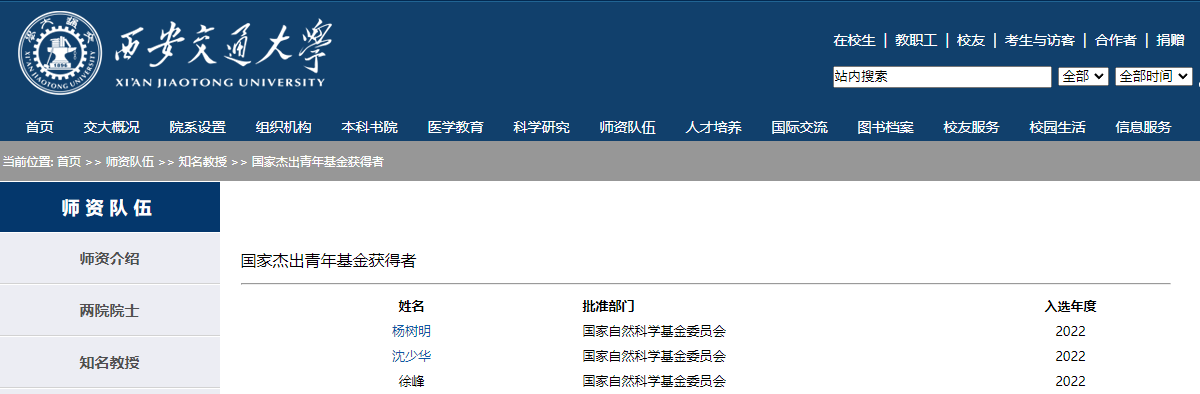The height and width of the screenshot is (394, 1200).
Task: Open 医学教育 menu
Action: coord(455,127)
